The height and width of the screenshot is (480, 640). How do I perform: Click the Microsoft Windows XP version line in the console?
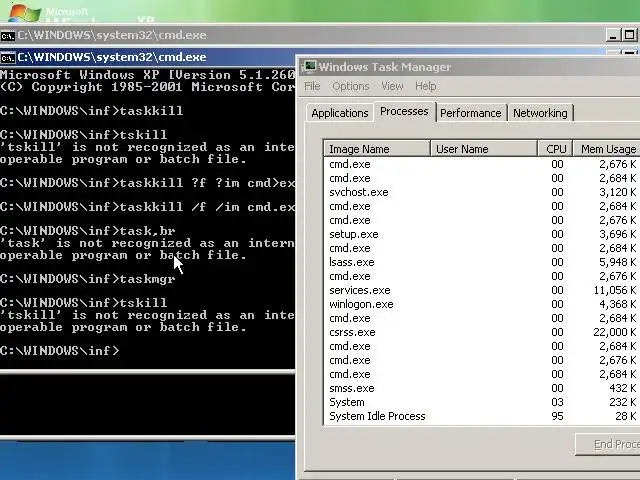[x=147, y=75]
